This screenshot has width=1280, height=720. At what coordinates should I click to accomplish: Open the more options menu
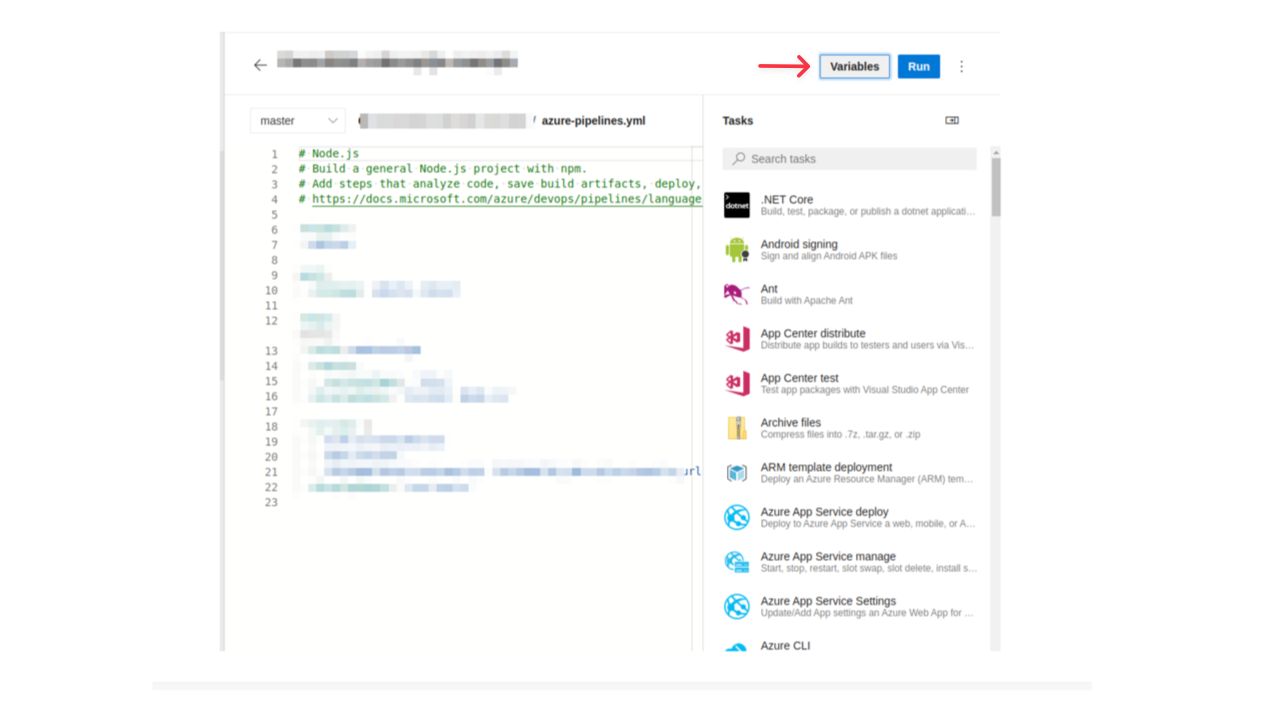coord(961,66)
